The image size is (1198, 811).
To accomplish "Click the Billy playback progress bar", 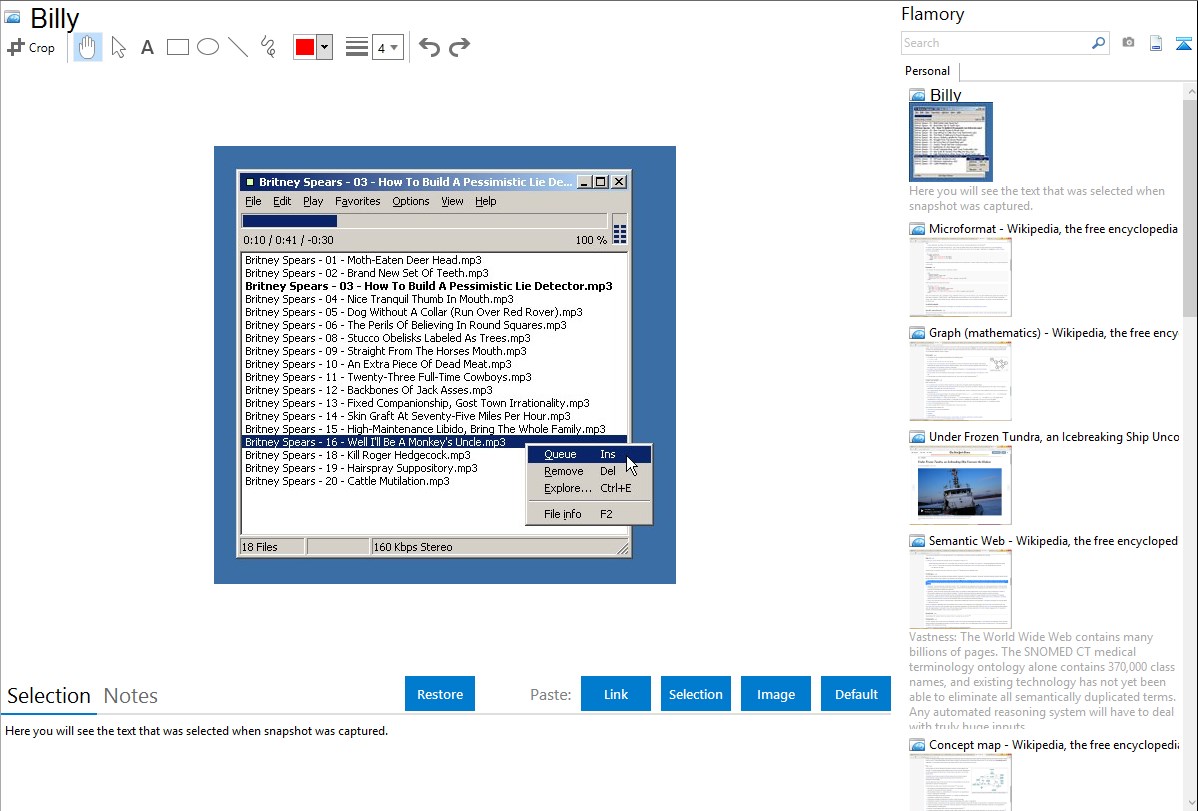I will [x=425, y=221].
